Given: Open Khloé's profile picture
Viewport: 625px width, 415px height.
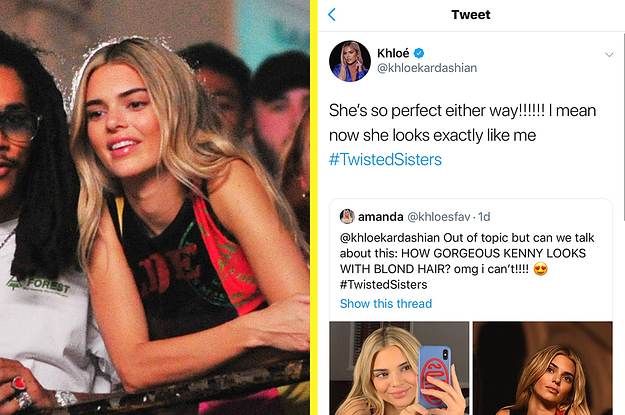Looking at the screenshot, I should 353,60.
